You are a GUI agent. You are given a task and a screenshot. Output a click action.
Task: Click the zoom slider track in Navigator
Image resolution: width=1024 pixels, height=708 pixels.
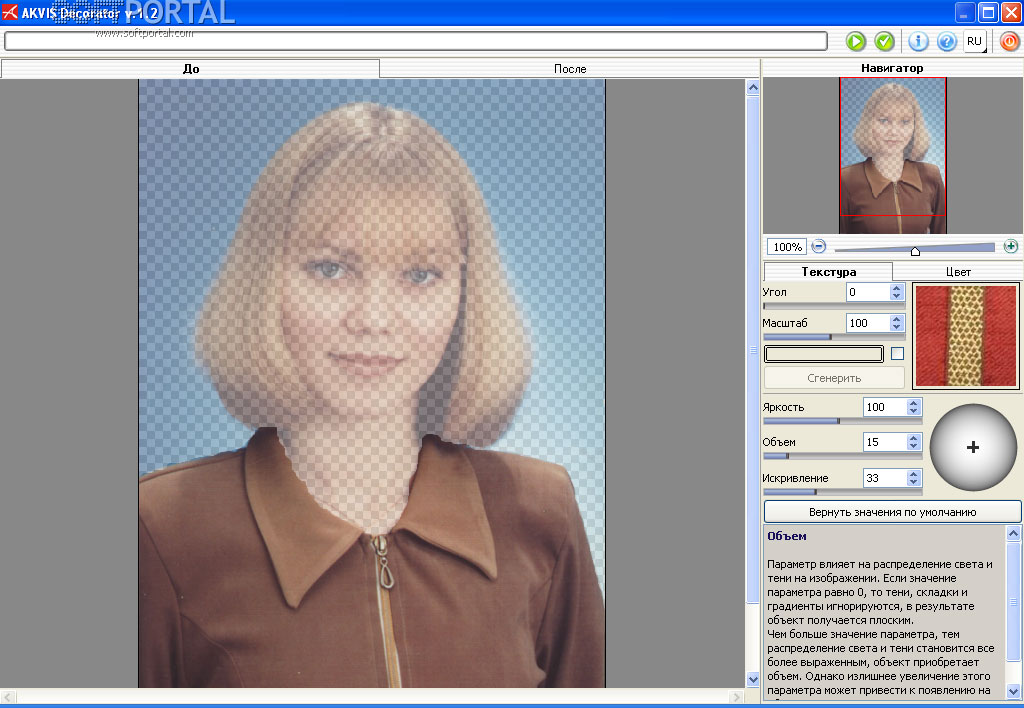914,248
